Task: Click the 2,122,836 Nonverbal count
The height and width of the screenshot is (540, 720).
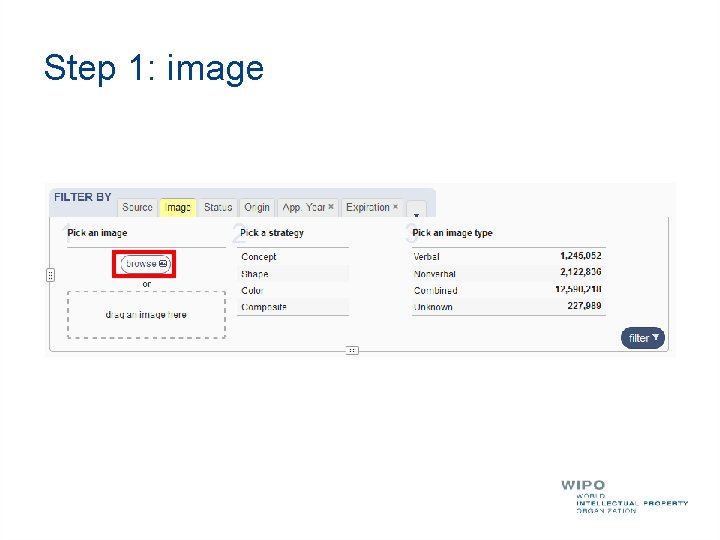Action: pyautogui.click(x=580, y=272)
